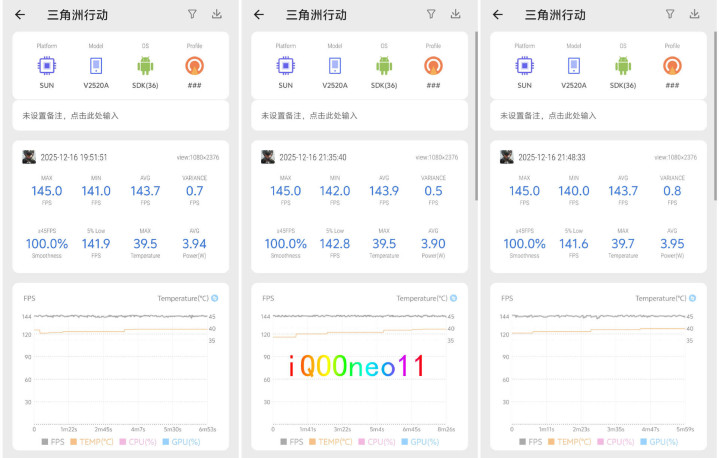Select the average power value 3.94

tap(194, 243)
